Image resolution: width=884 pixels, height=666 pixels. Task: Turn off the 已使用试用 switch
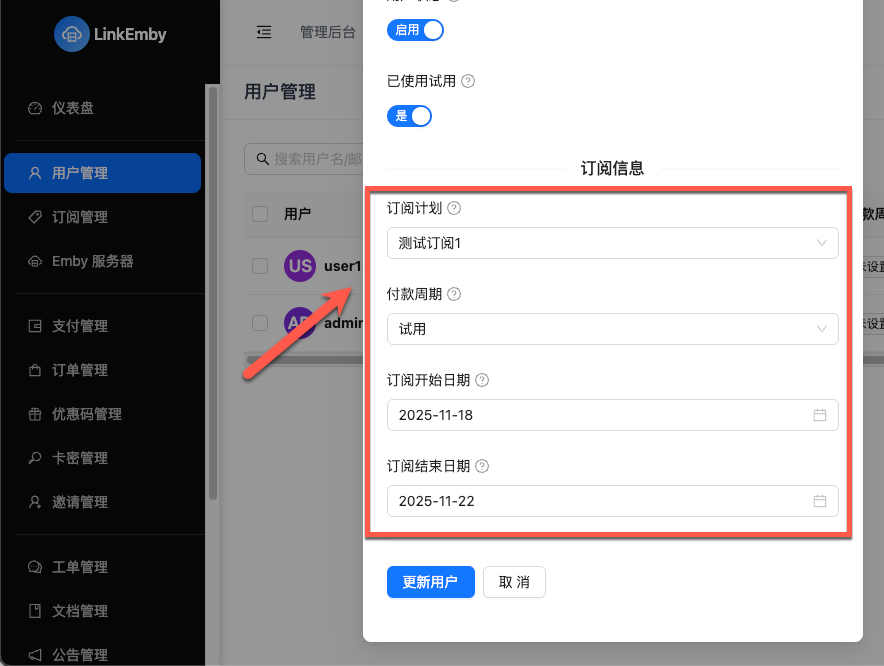click(409, 116)
